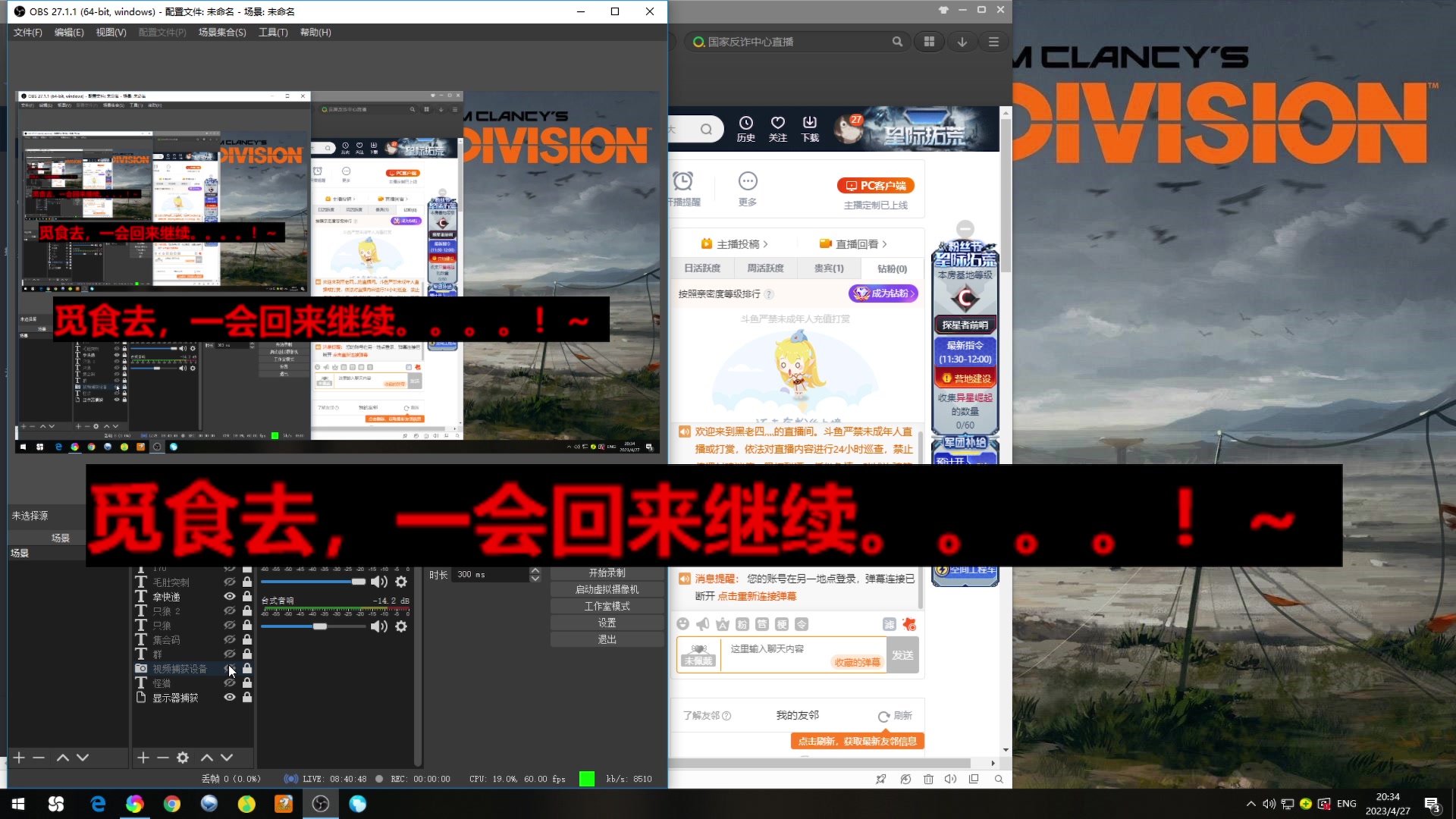Show the 怪猎 text source
Viewport: 1456px width, 819px height.
[x=229, y=682]
